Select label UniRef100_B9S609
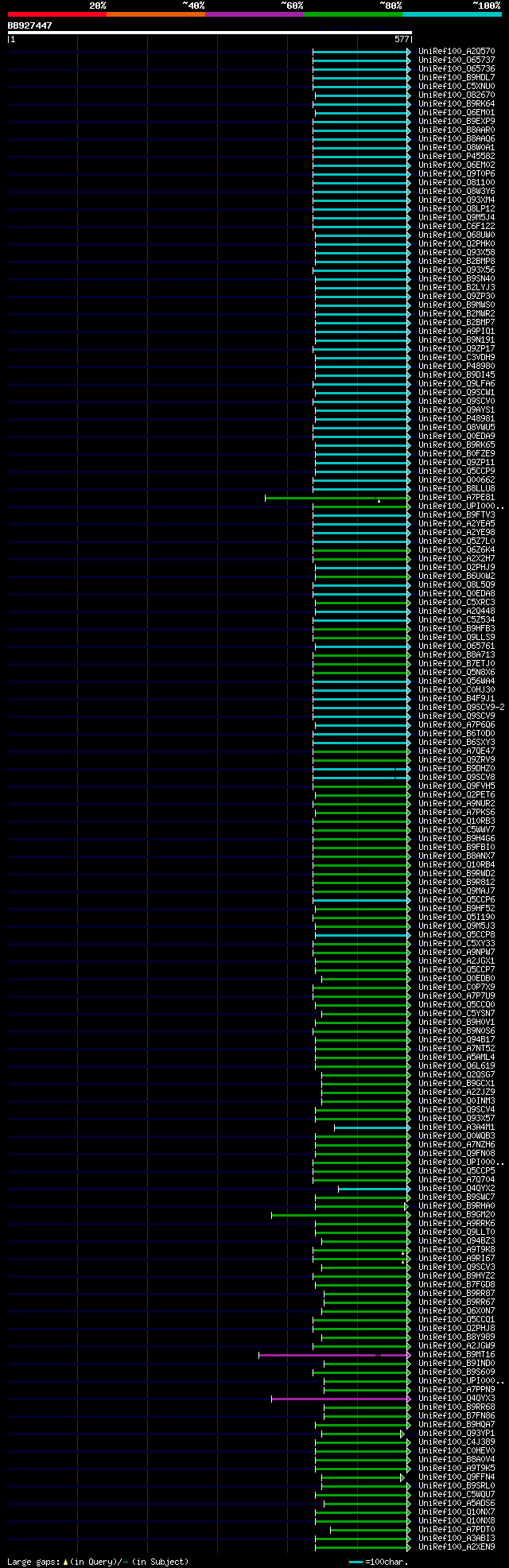Screen dimensions: 509x1568 click(x=457, y=1372)
